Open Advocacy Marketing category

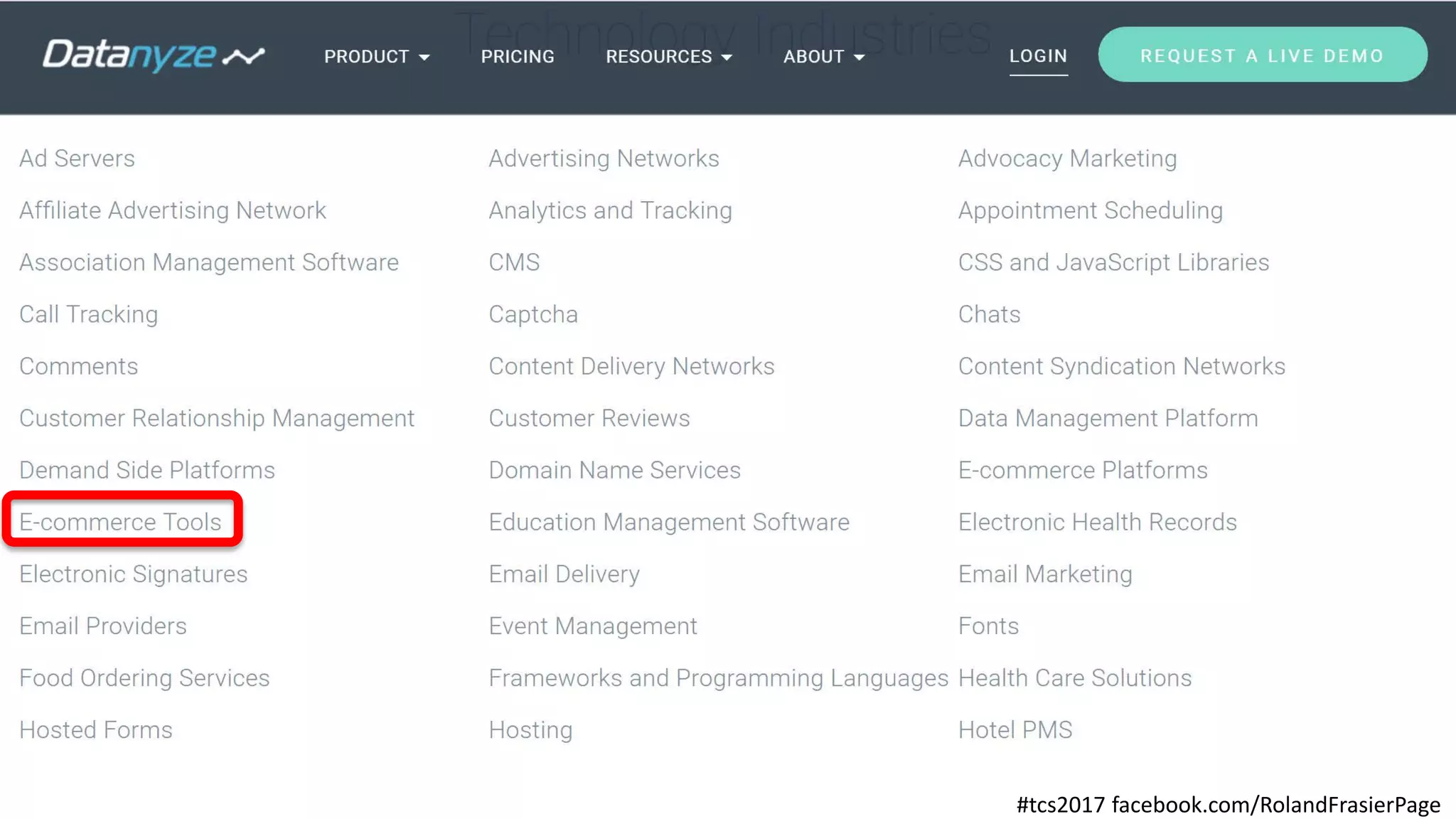click(x=1067, y=159)
